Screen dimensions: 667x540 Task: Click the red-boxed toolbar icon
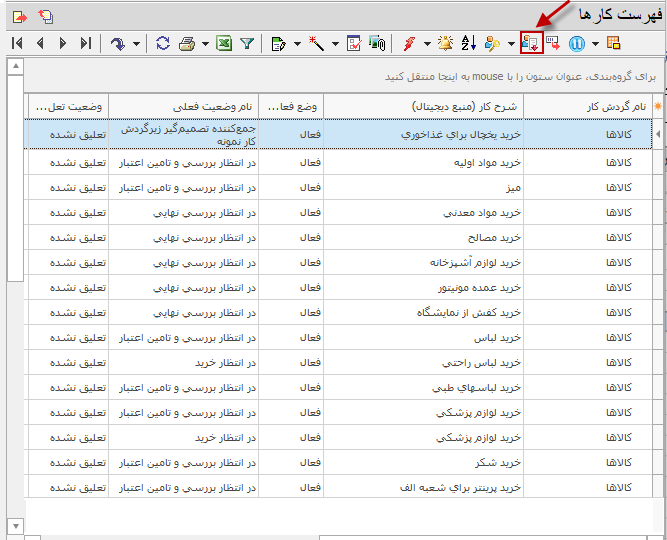(531, 44)
